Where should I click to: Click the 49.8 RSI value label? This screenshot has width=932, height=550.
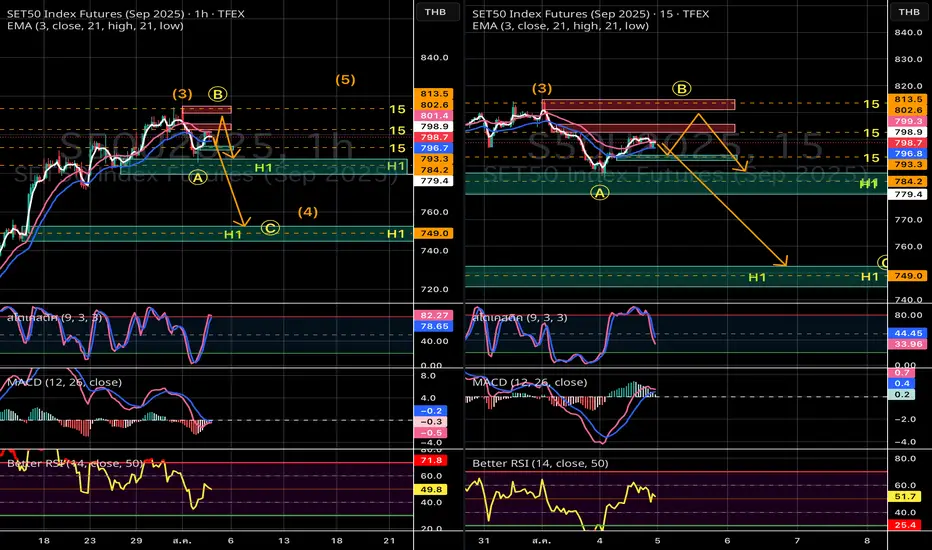click(430, 489)
